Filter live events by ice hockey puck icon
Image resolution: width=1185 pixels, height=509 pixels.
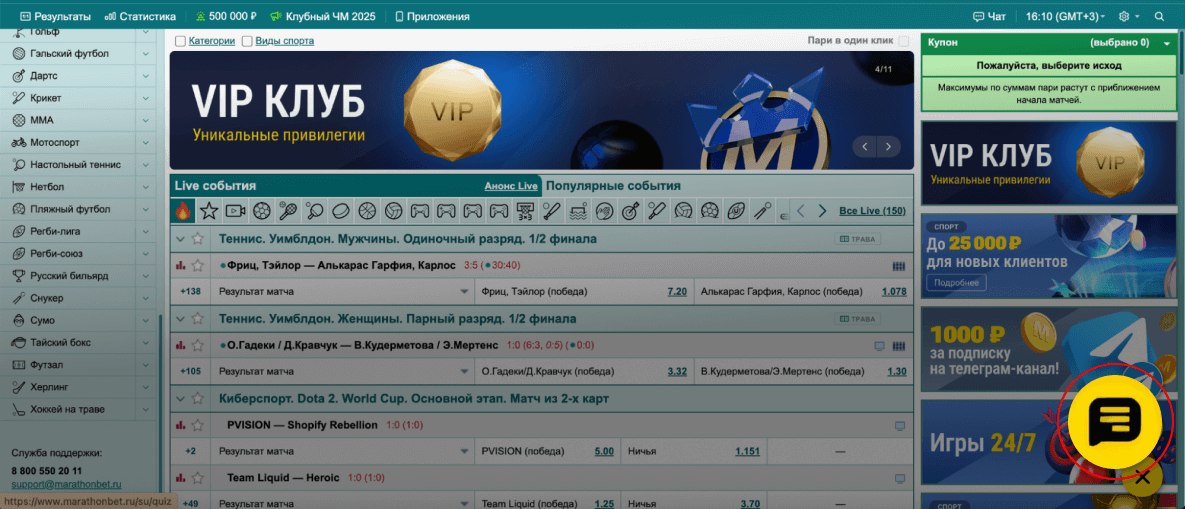(340, 211)
